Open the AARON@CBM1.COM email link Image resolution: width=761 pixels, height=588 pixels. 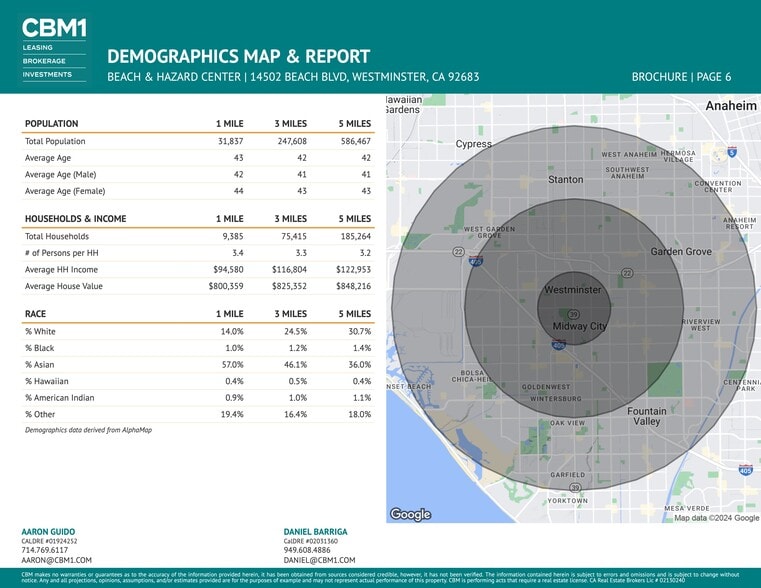click(x=56, y=560)
